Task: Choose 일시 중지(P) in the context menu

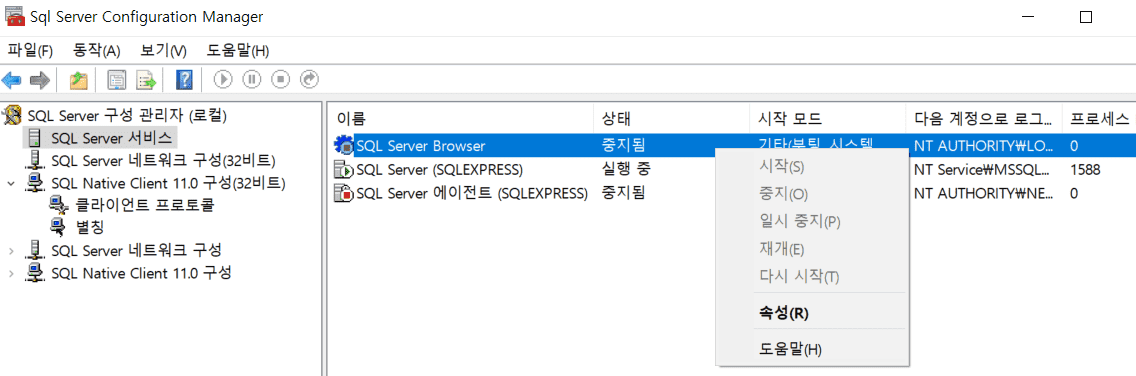Action: pos(811,222)
